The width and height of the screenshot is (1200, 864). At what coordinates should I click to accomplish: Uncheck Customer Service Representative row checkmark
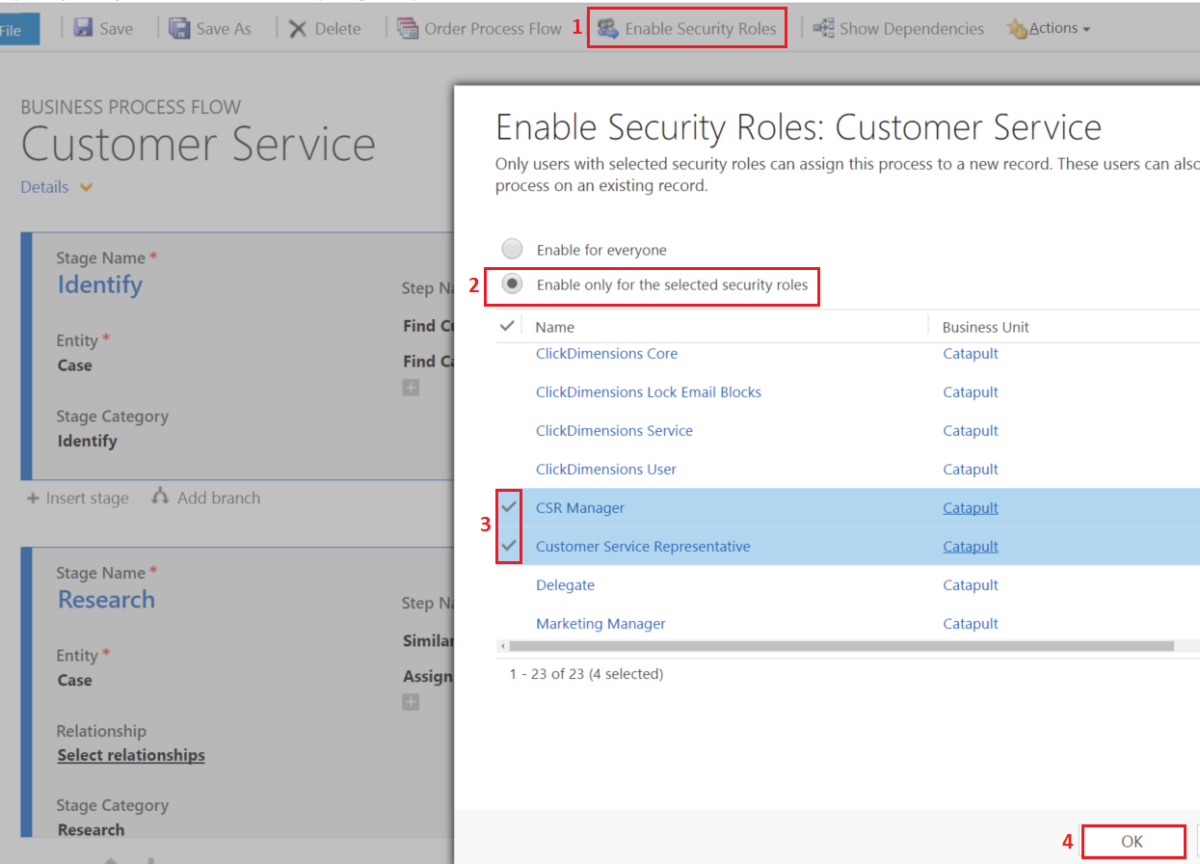coord(509,546)
